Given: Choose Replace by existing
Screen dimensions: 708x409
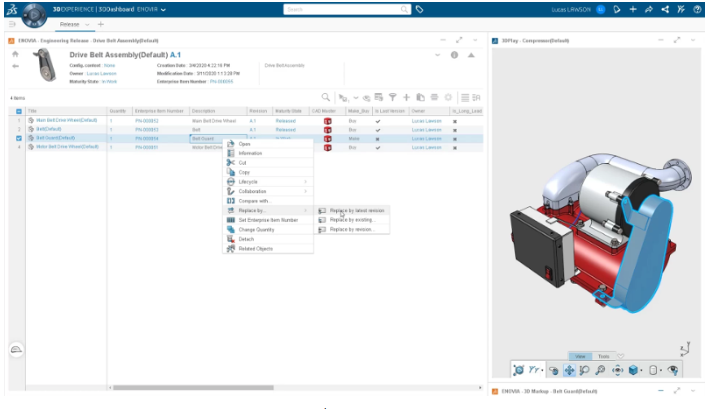Looking at the screenshot, I should [x=352, y=220].
